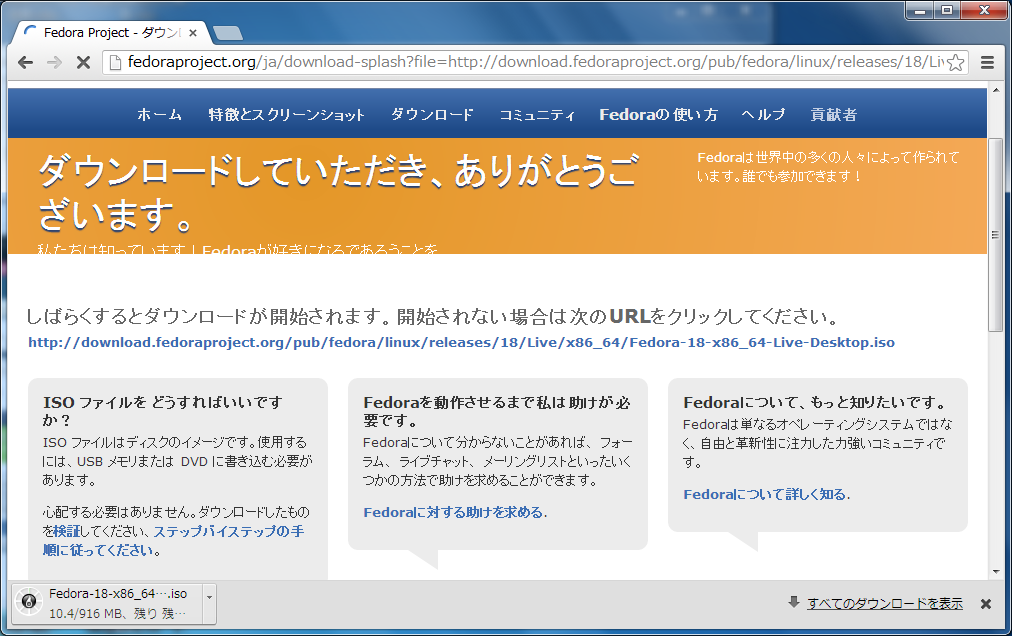This screenshot has height=636, width=1012.
Task: Open the ダウンロード navigation item
Action: point(432,115)
